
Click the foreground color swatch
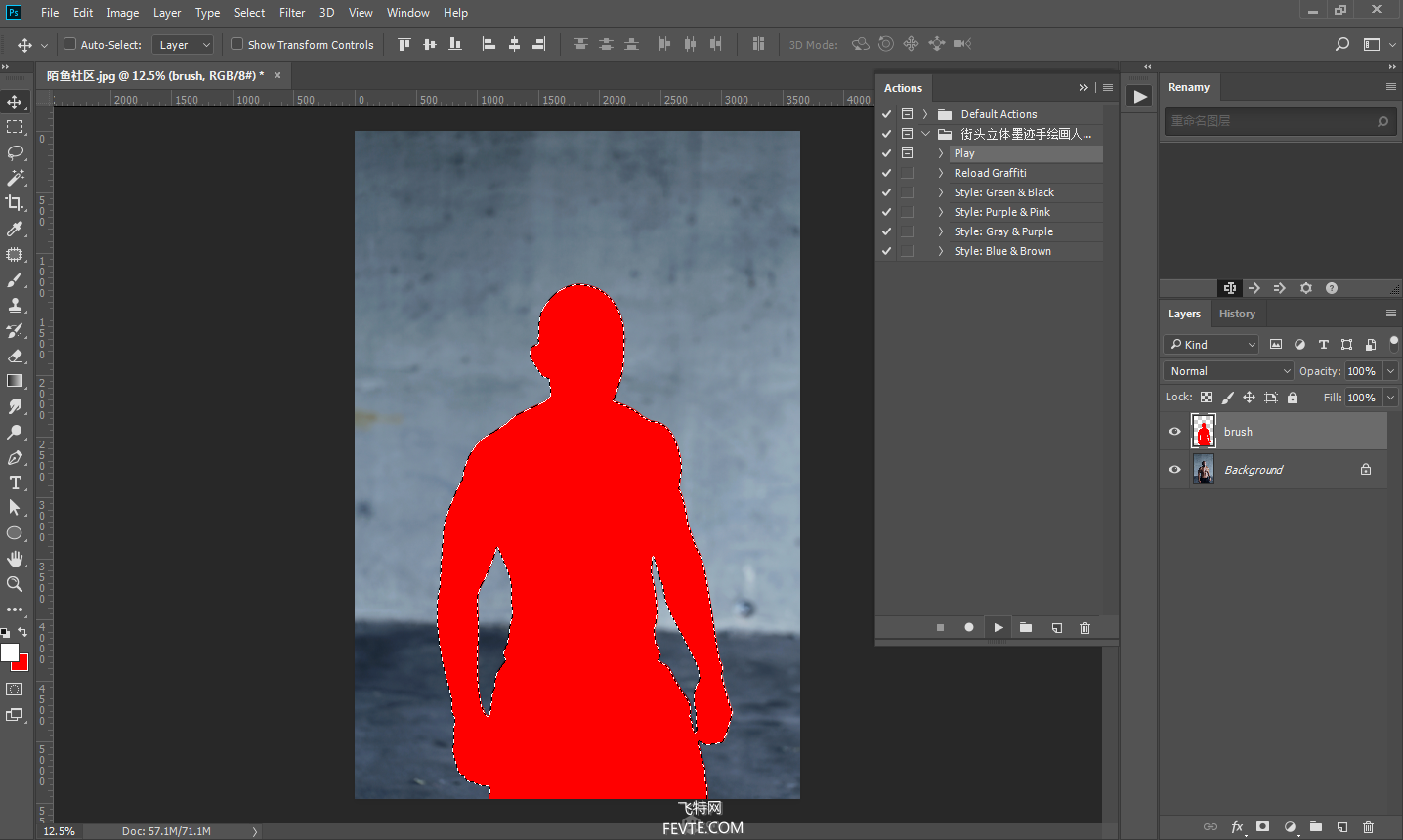tap(9, 651)
